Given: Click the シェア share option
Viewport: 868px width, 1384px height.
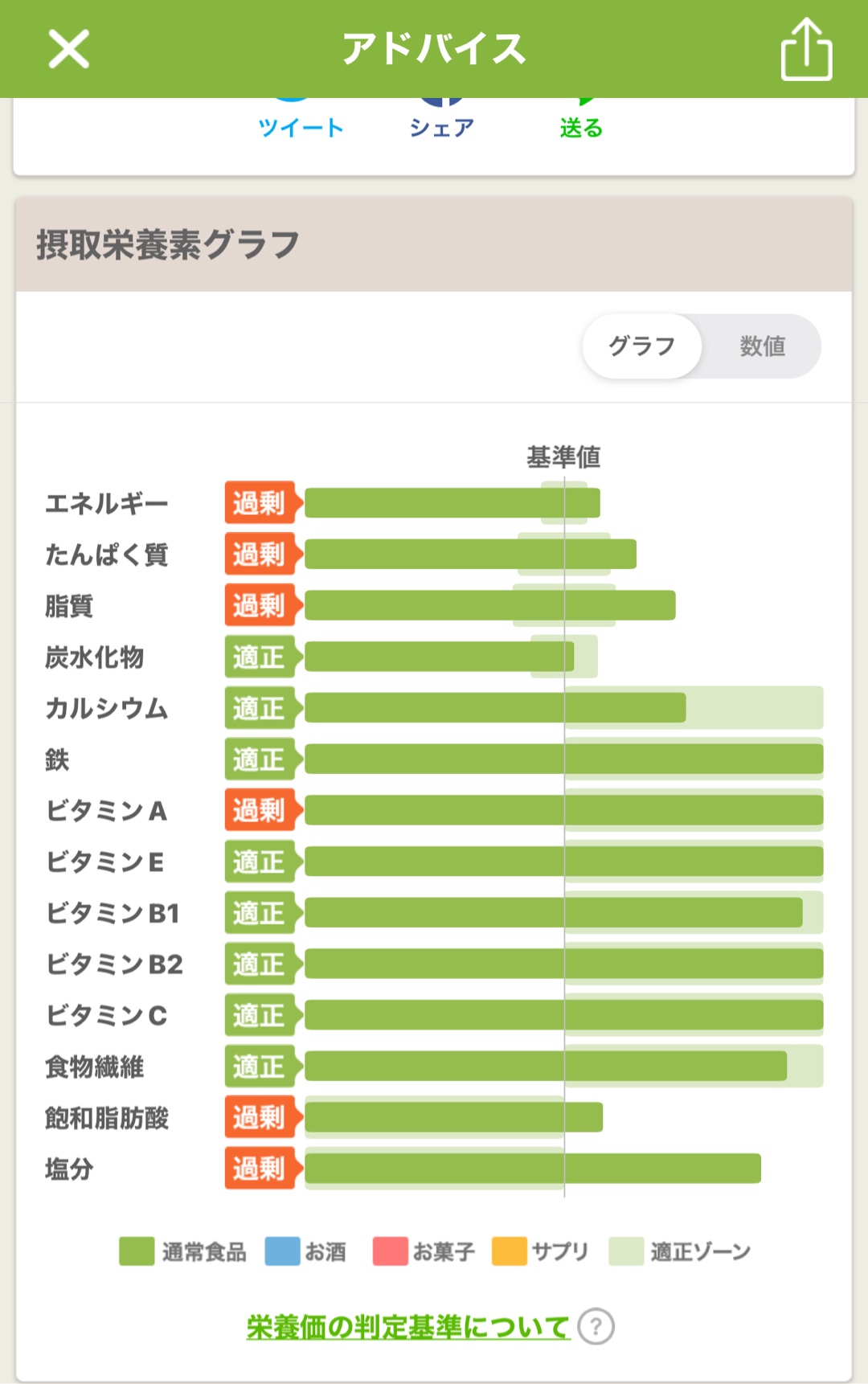Looking at the screenshot, I should click(x=441, y=126).
